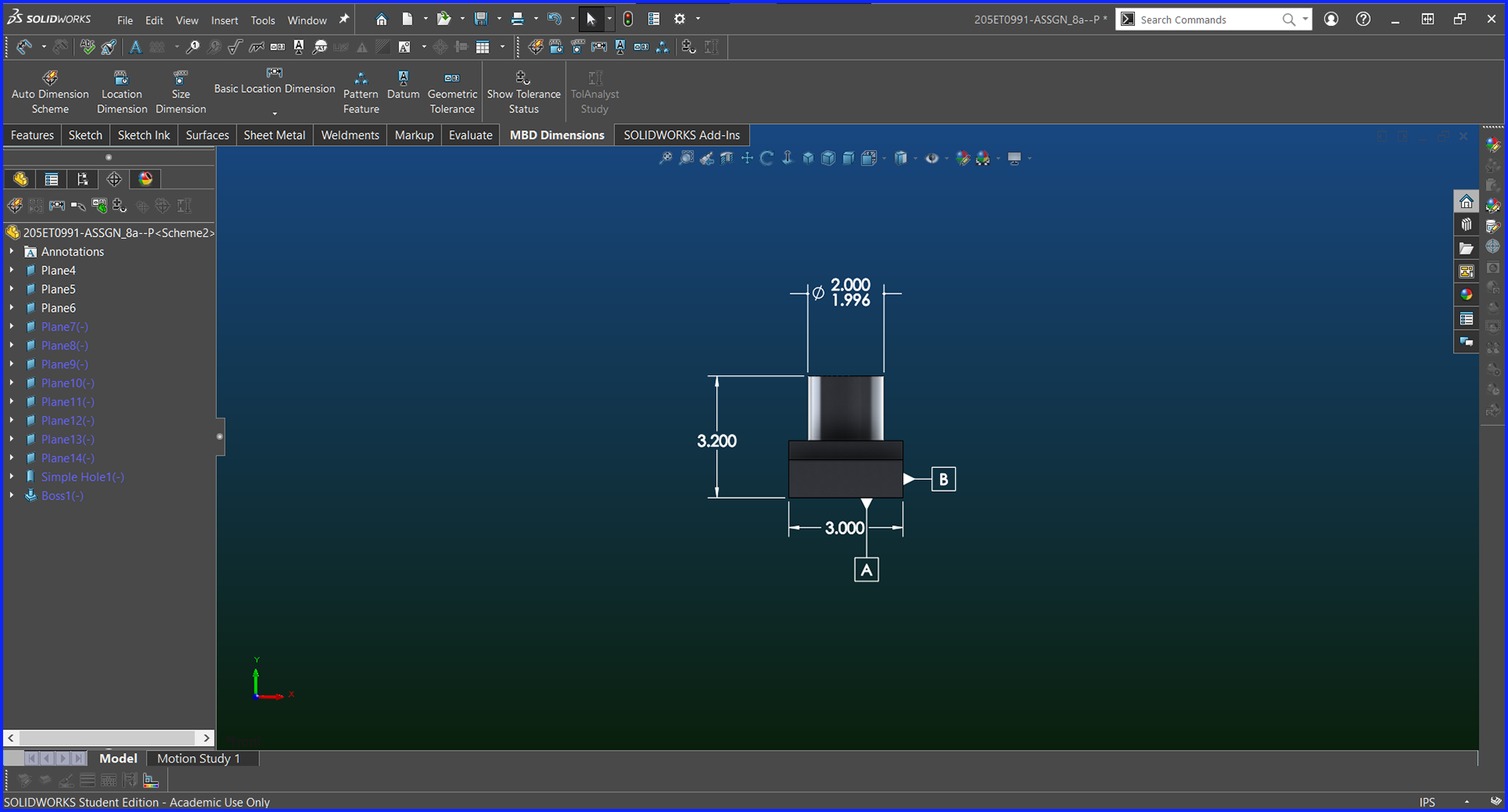This screenshot has width=1508, height=812.
Task: Open the Motion Study 1 tab
Action: [x=198, y=759]
